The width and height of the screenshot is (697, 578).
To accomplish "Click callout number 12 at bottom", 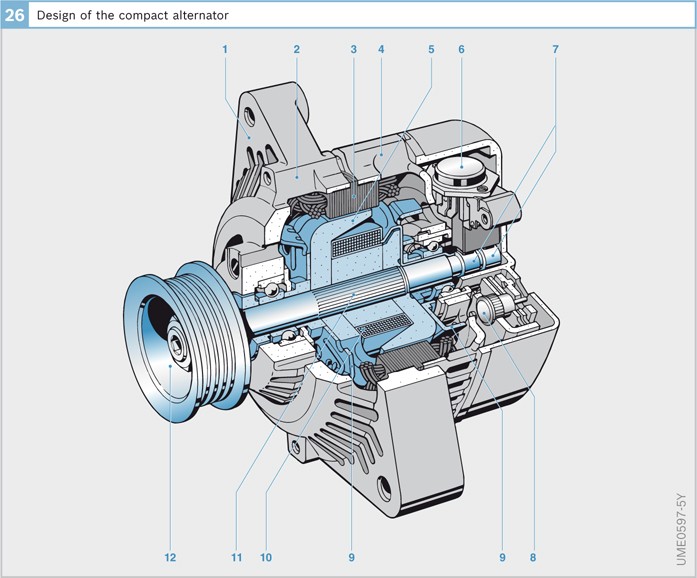I will [170, 558].
